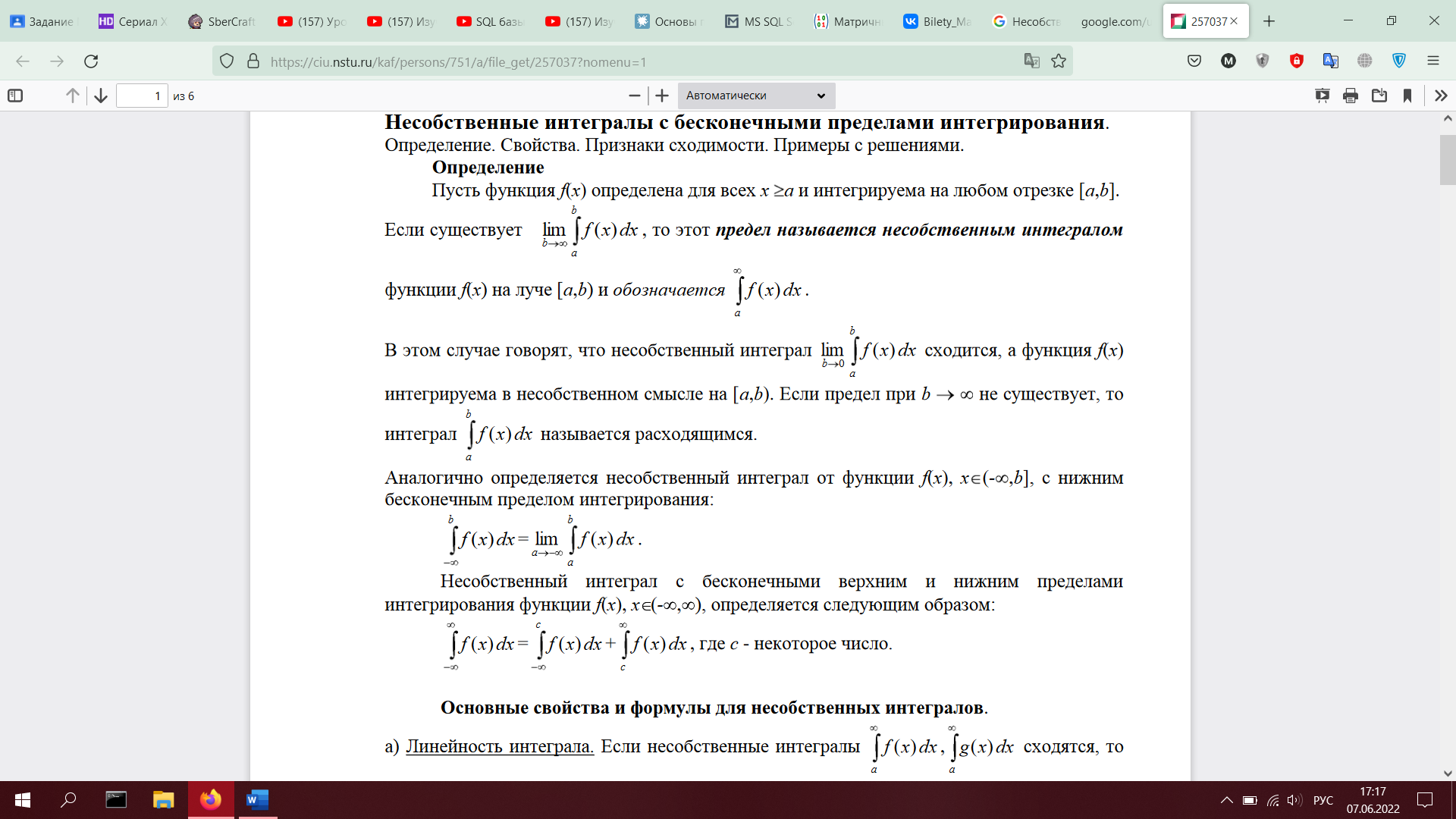Close the 257037 tab
Screen dimensions: 1456x819
tap(1234, 21)
